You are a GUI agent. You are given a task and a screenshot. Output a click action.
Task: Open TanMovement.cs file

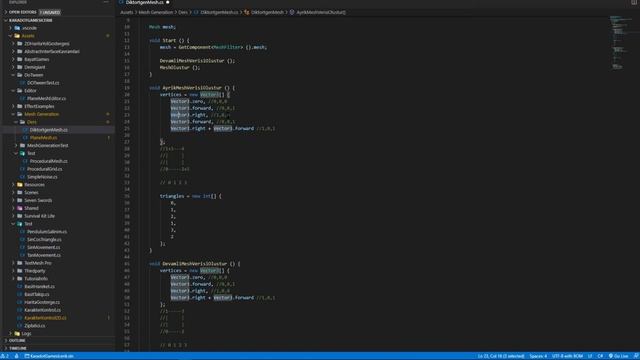pyautogui.click(x=44, y=255)
